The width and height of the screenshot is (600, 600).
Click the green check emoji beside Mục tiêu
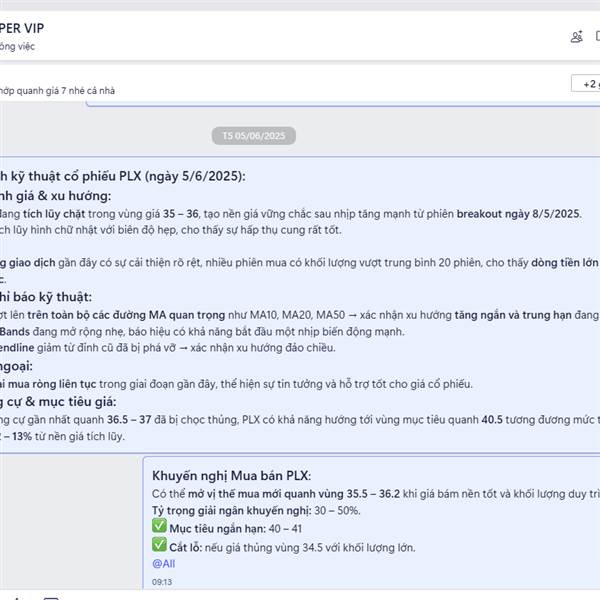point(159,526)
